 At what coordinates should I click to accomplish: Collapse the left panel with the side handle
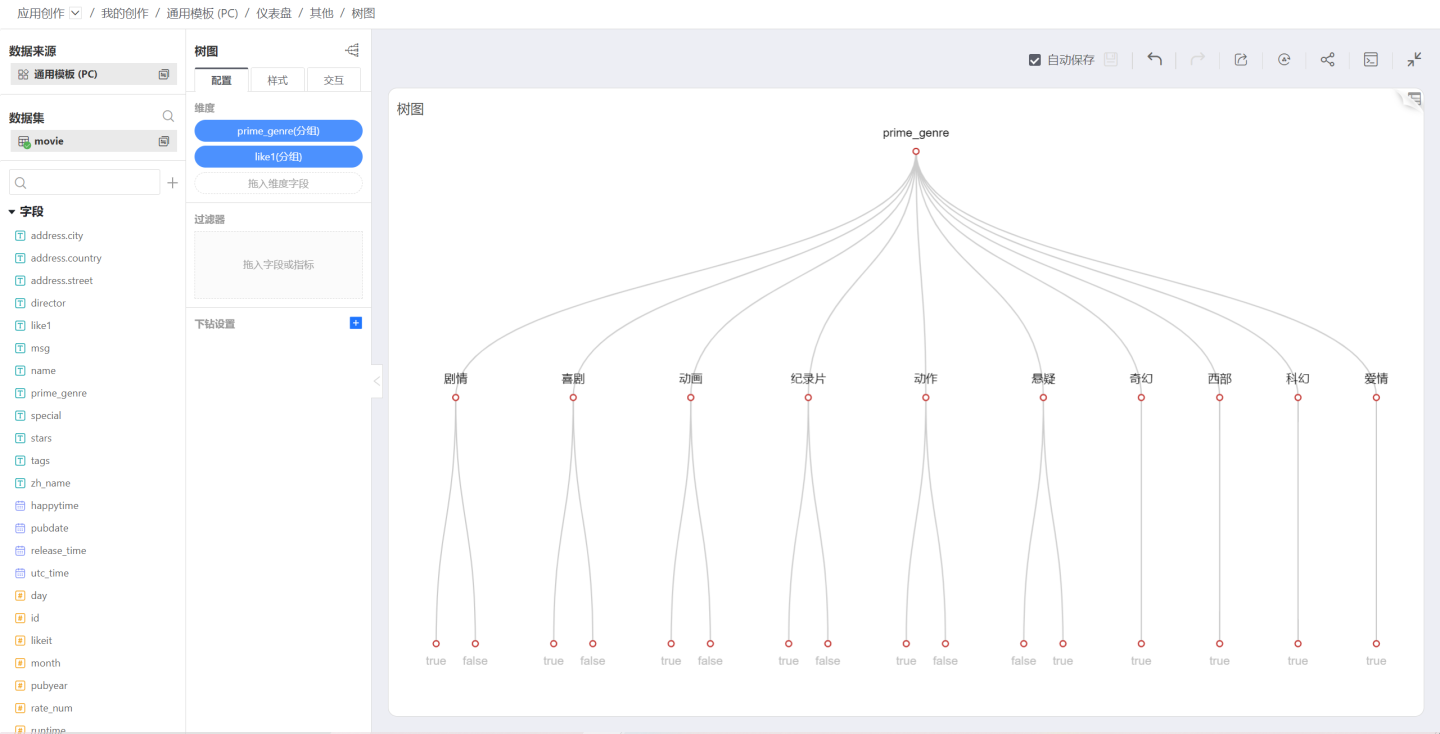tap(377, 381)
